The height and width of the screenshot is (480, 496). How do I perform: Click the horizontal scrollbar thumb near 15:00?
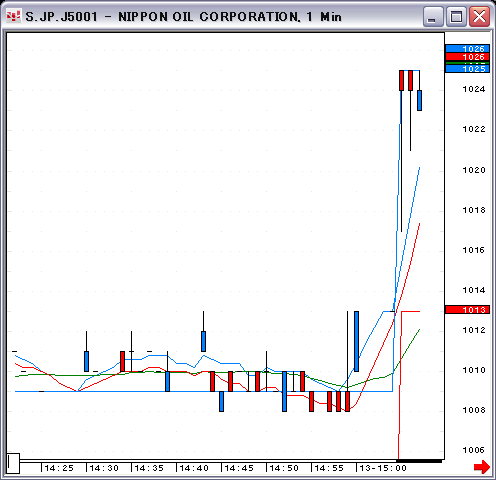click(x=419, y=461)
